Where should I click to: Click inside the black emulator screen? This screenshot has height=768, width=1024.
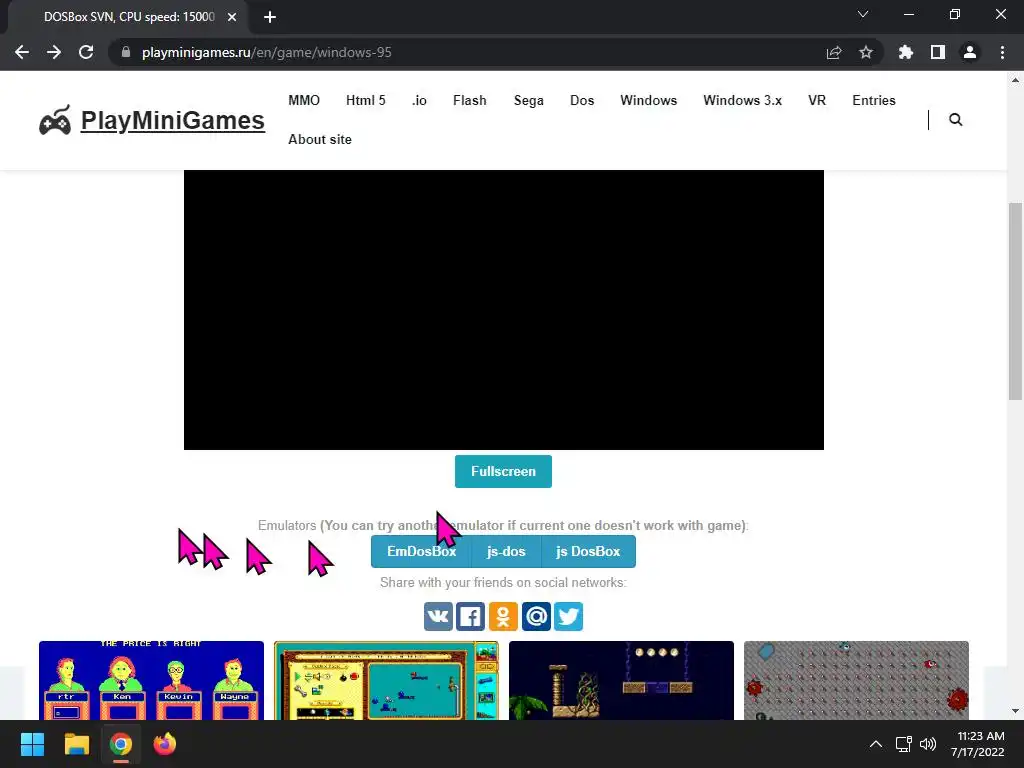pyautogui.click(x=504, y=310)
